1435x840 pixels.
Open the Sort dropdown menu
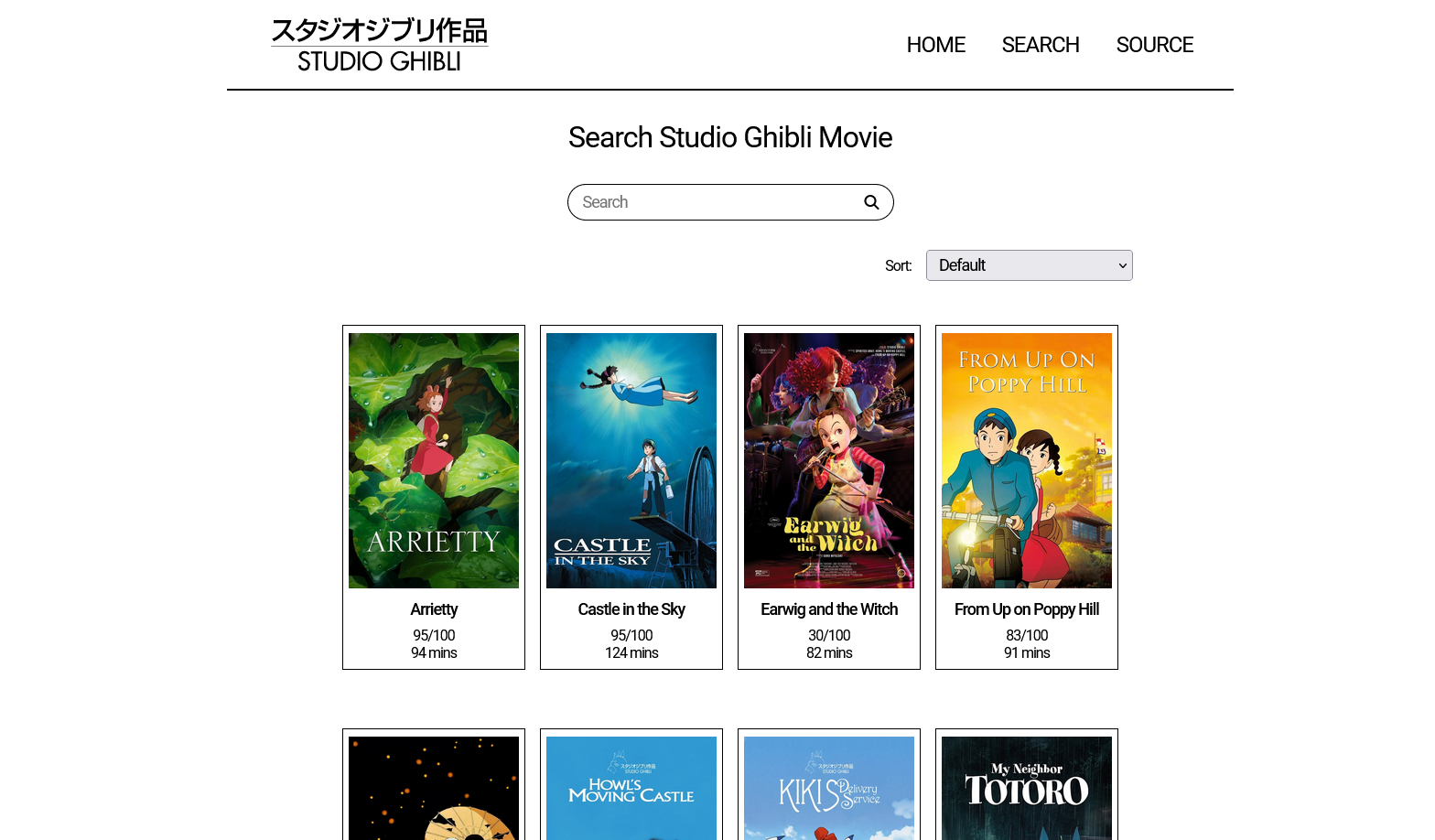1029,265
